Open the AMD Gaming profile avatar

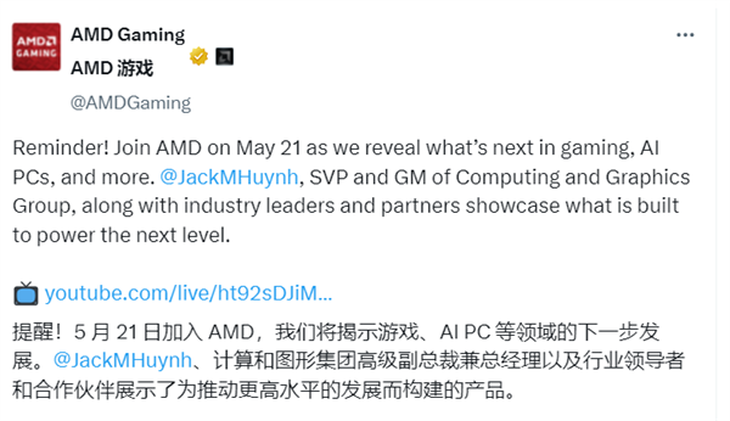[x=36, y=47]
